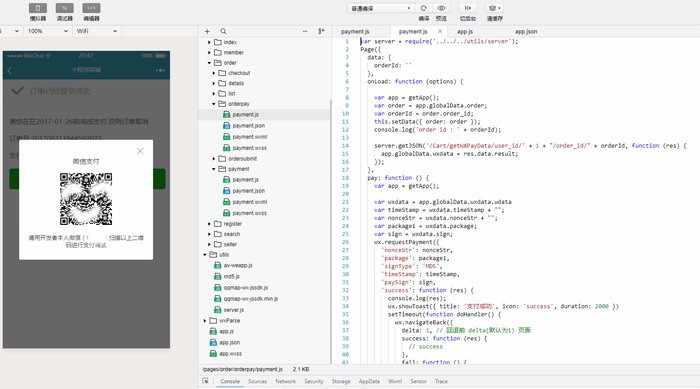Image resolution: width=700 pixels, height=389 pixels.
Task: Switch to first payment.js editor tab
Action: [x=355, y=32]
